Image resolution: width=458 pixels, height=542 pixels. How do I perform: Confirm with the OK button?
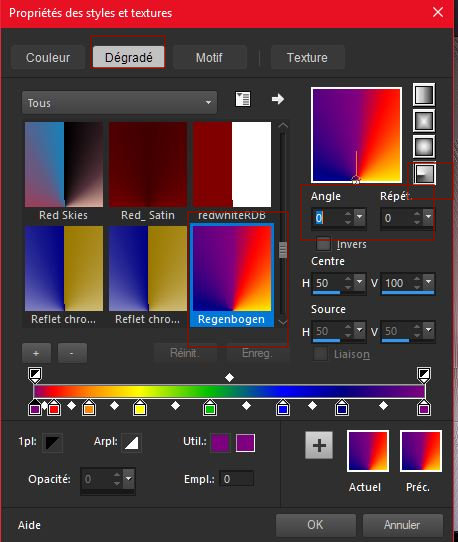click(316, 525)
